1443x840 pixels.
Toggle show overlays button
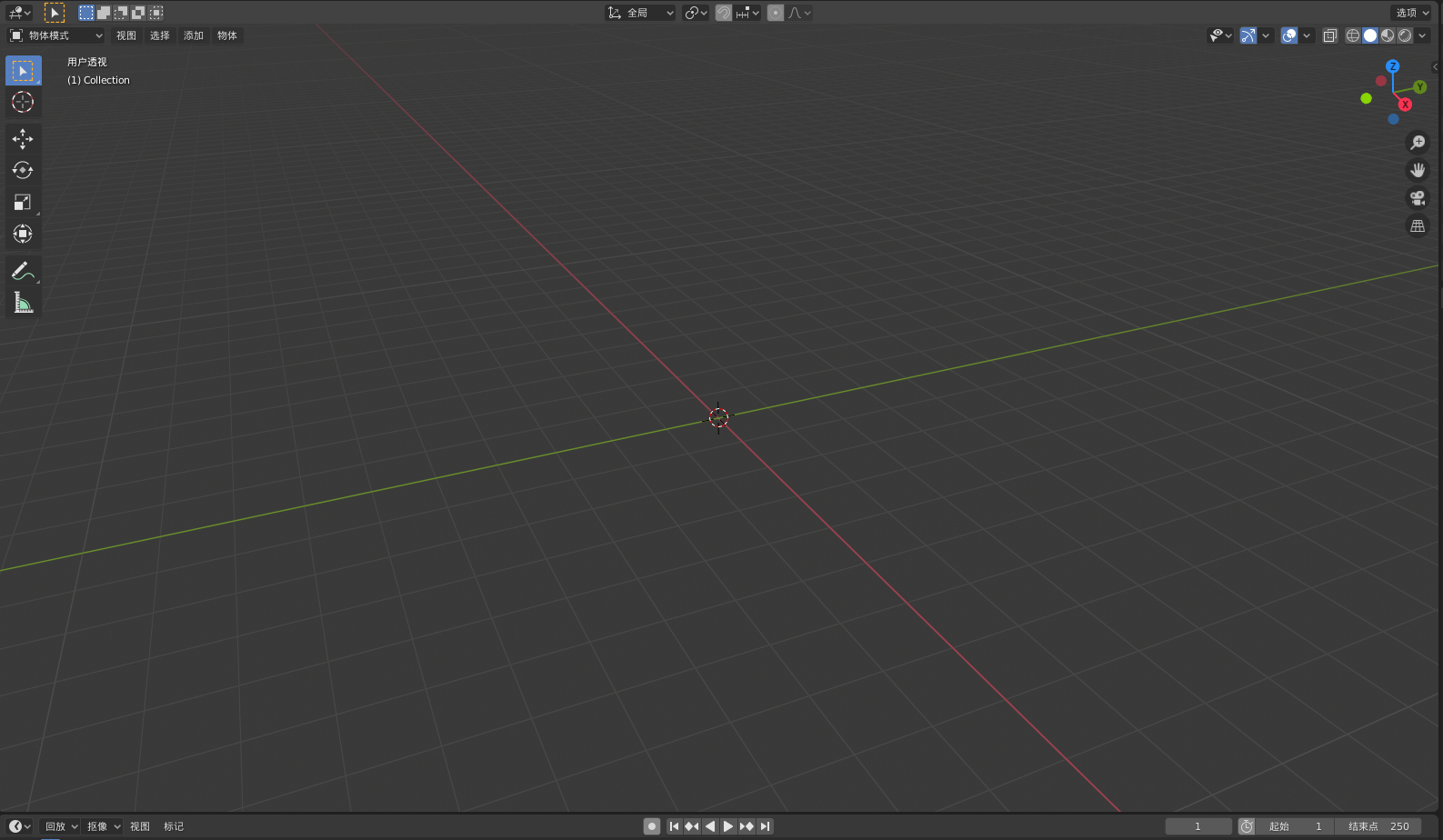click(x=1289, y=35)
